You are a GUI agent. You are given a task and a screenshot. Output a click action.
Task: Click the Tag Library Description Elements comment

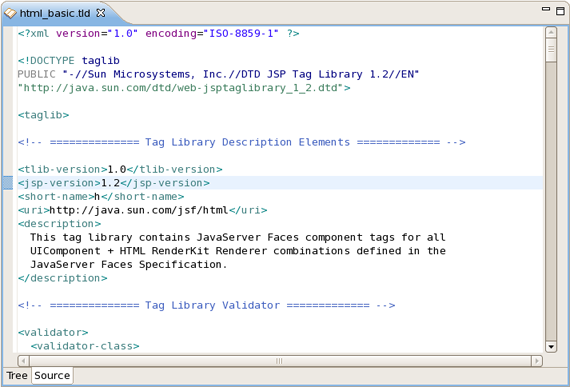pos(242,142)
